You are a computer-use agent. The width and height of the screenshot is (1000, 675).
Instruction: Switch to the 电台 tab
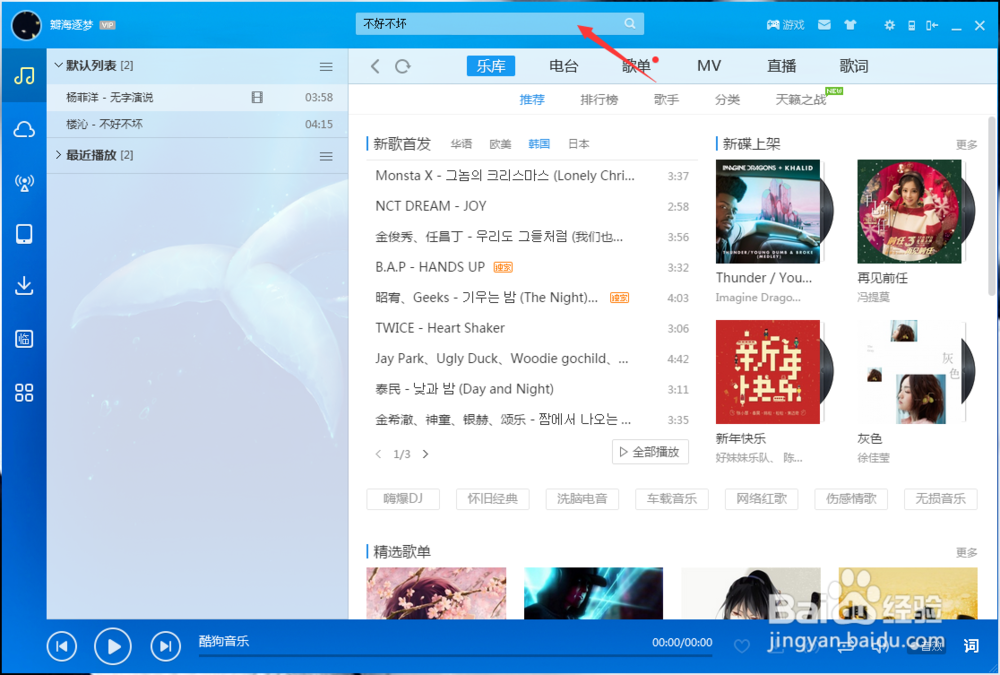(564, 66)
